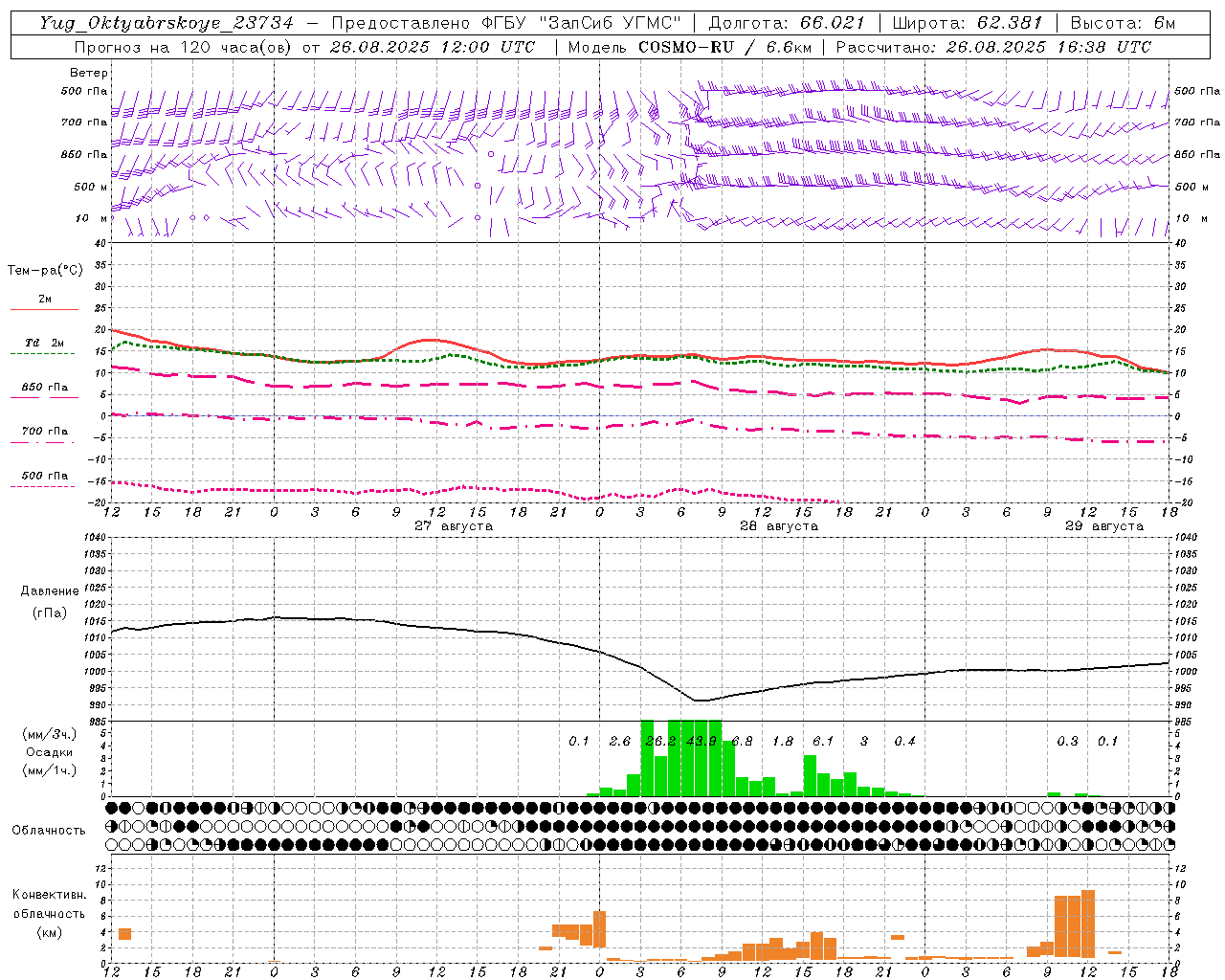Click the Конвективн. label
This screenshot has height=980, width=1225.
pos(50,895)
